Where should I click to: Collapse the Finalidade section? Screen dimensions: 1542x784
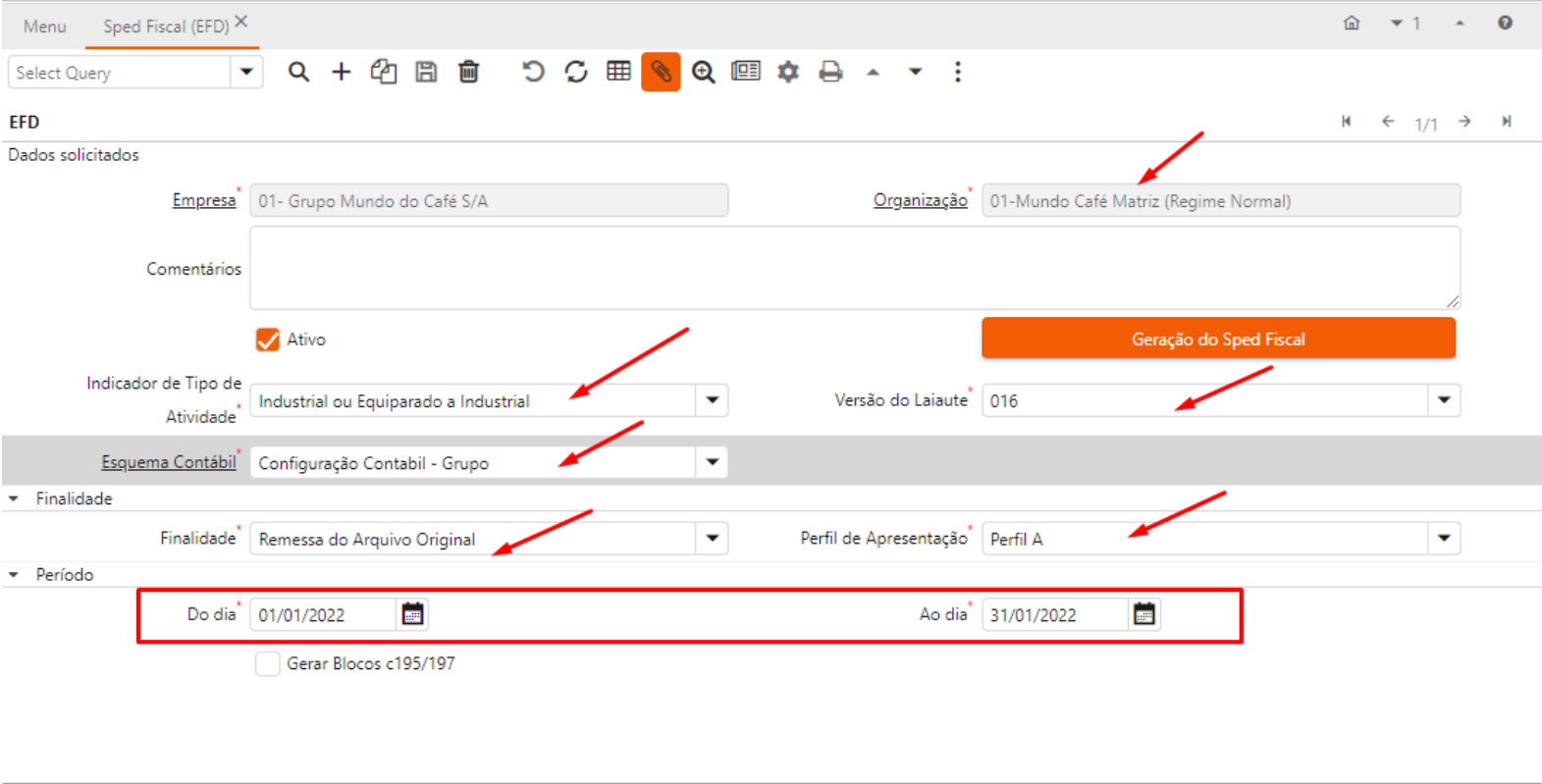click(x=14, y=499)
